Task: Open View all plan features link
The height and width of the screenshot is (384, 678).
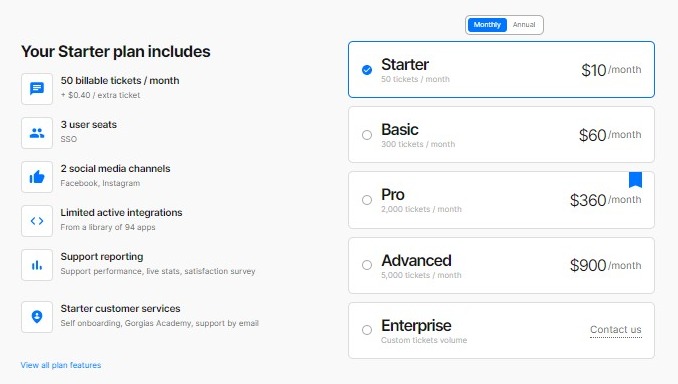Action: [61, 365]
